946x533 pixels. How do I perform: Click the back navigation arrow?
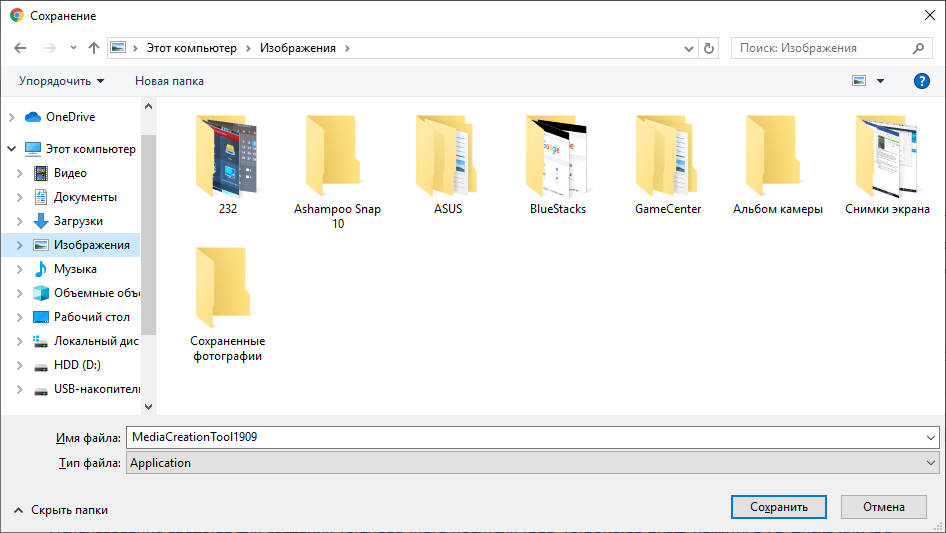pos(21,48)
